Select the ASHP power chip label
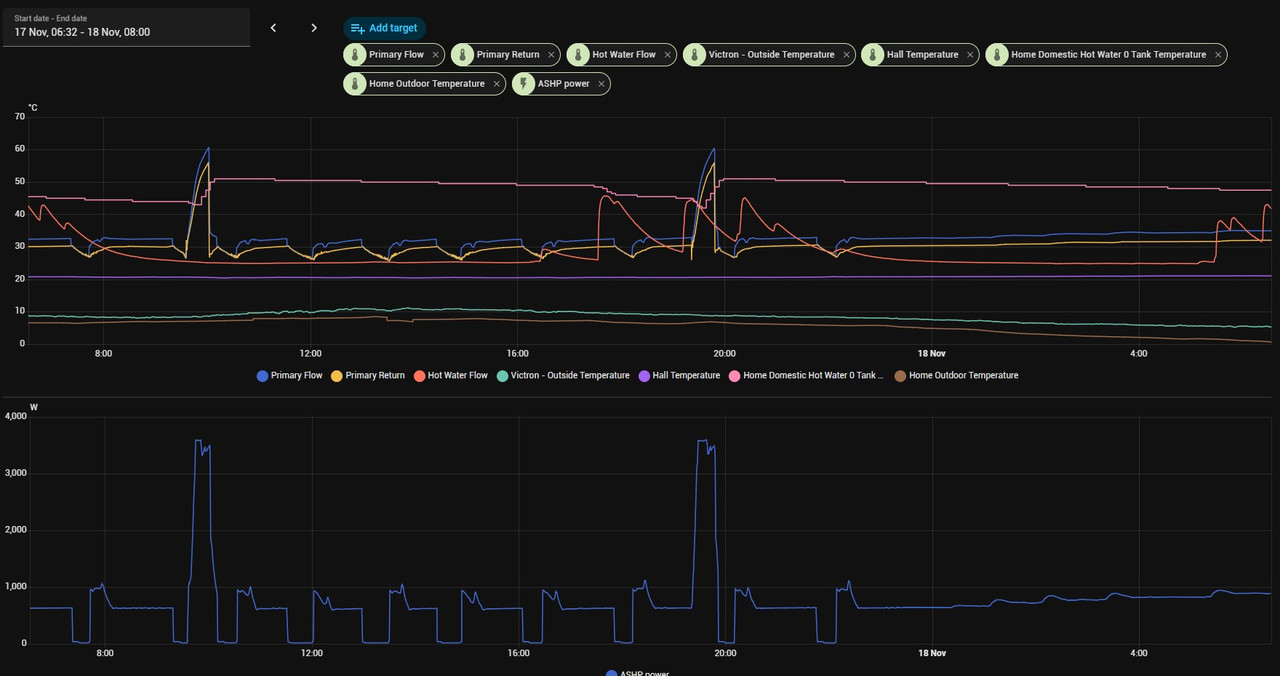This screenshot has width=1280, height=676. tap(563, 84)
